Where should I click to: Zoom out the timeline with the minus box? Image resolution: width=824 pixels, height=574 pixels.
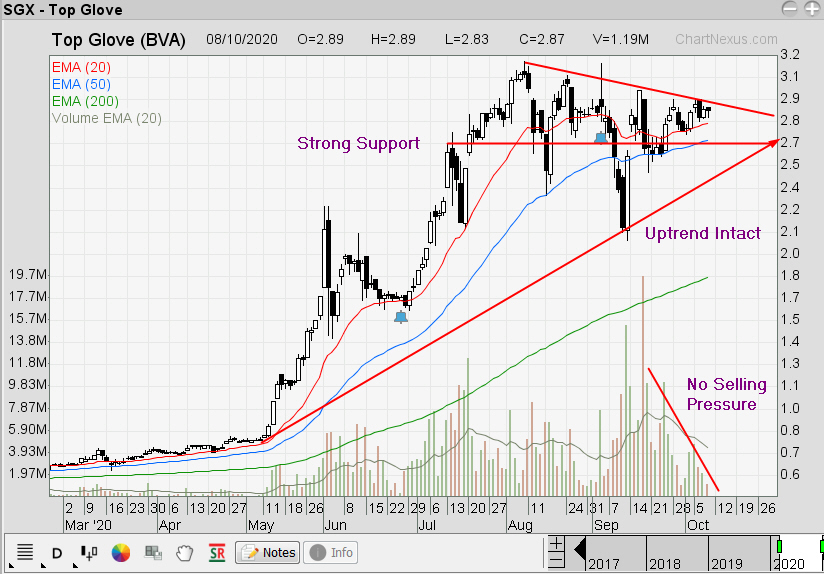[557, 558]
